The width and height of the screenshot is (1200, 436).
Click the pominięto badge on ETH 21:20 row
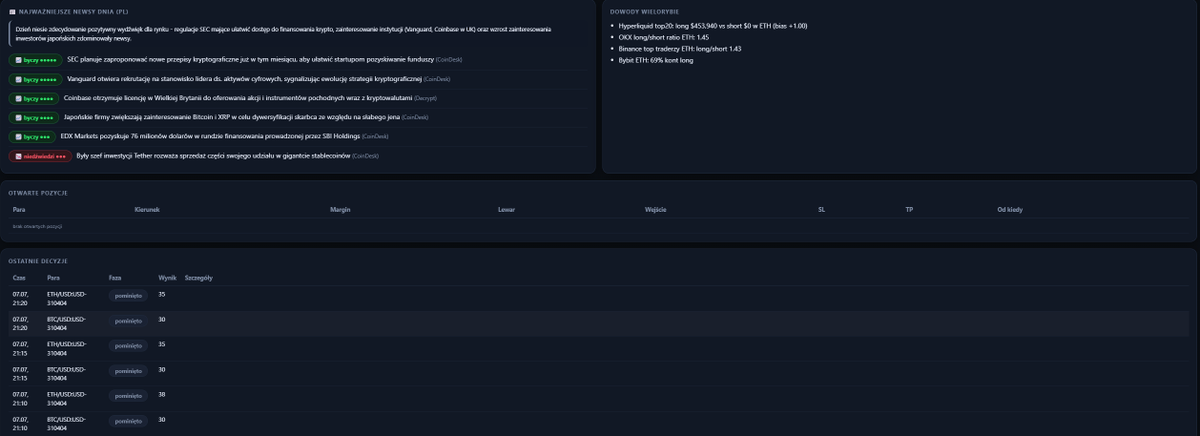[128, 295]
